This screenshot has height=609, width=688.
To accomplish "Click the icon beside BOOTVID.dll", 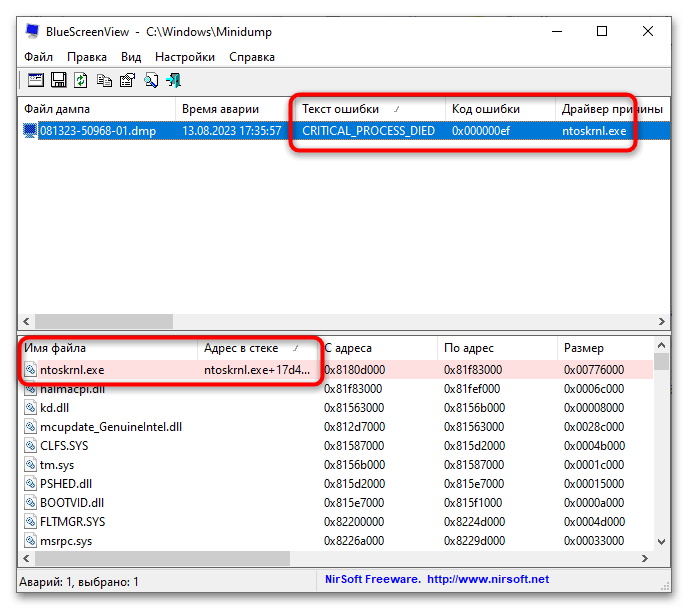I will click(30, 503).
